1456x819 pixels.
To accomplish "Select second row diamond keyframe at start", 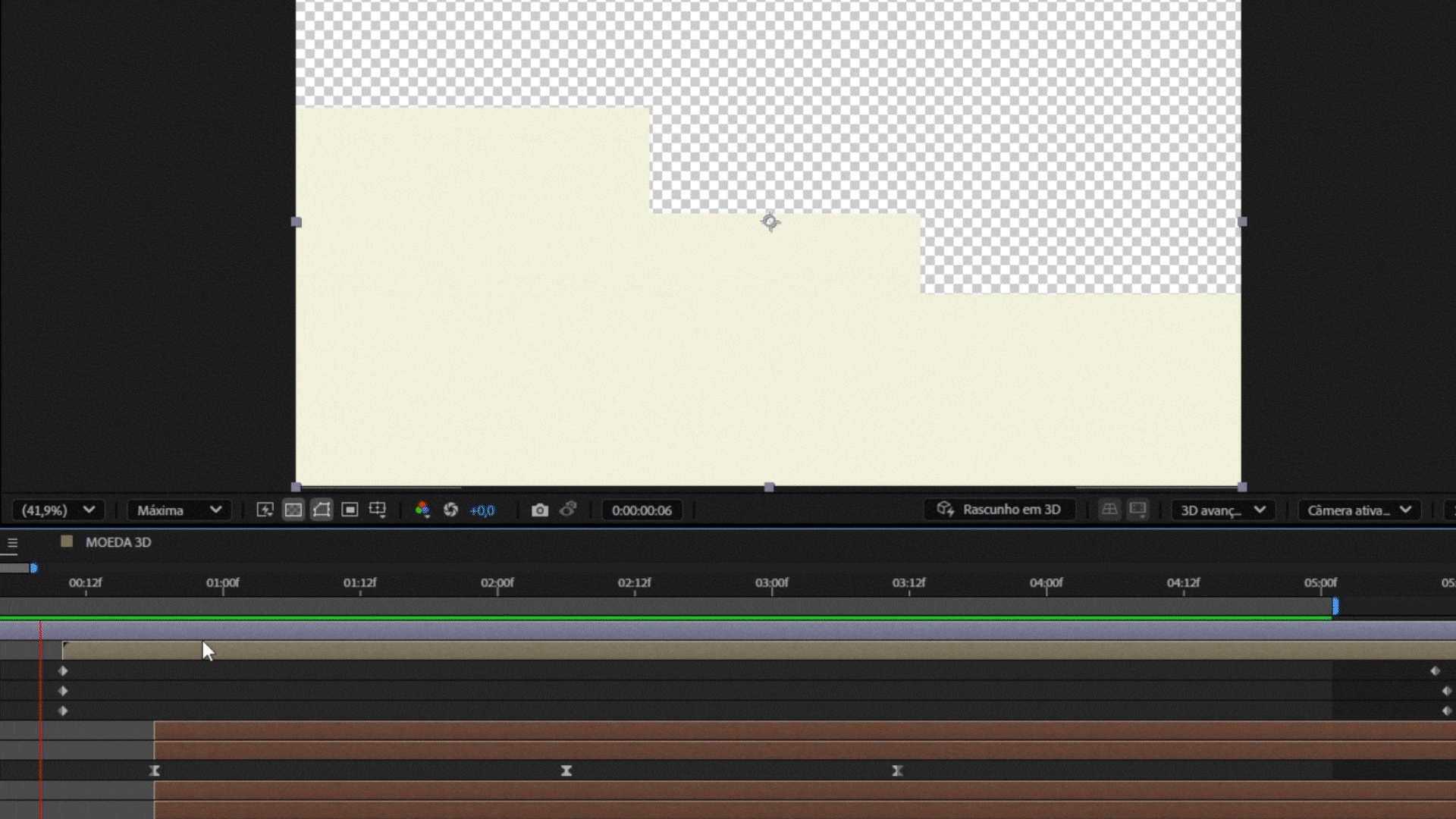I will (x=63, y=691).
